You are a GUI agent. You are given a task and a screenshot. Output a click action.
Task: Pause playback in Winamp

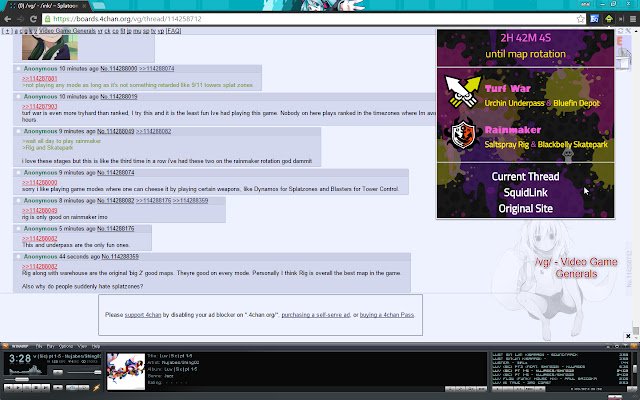pyautogui.click(x=27, y=387)
